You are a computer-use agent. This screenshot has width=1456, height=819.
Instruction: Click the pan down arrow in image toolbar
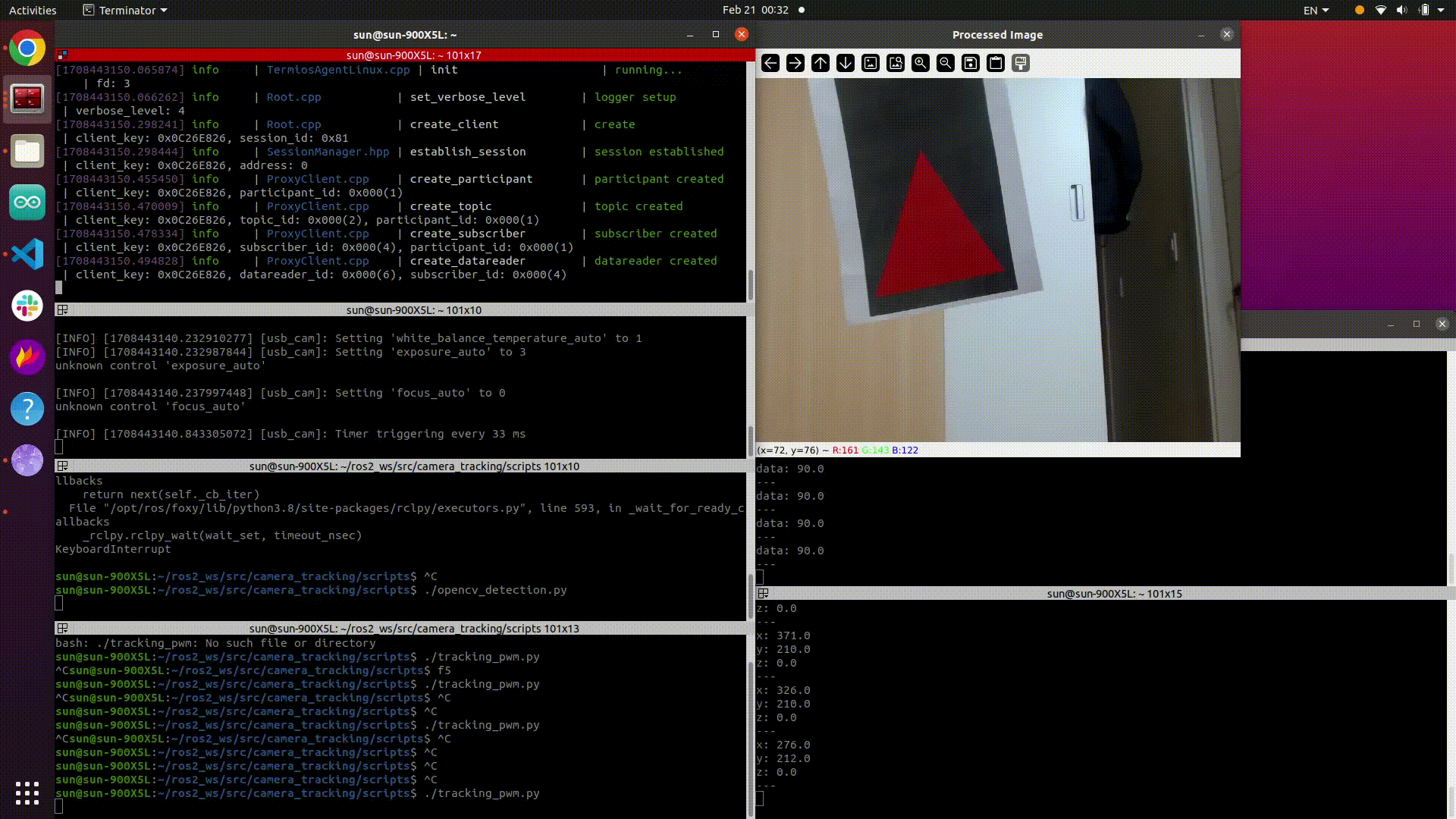pos(846,63)
